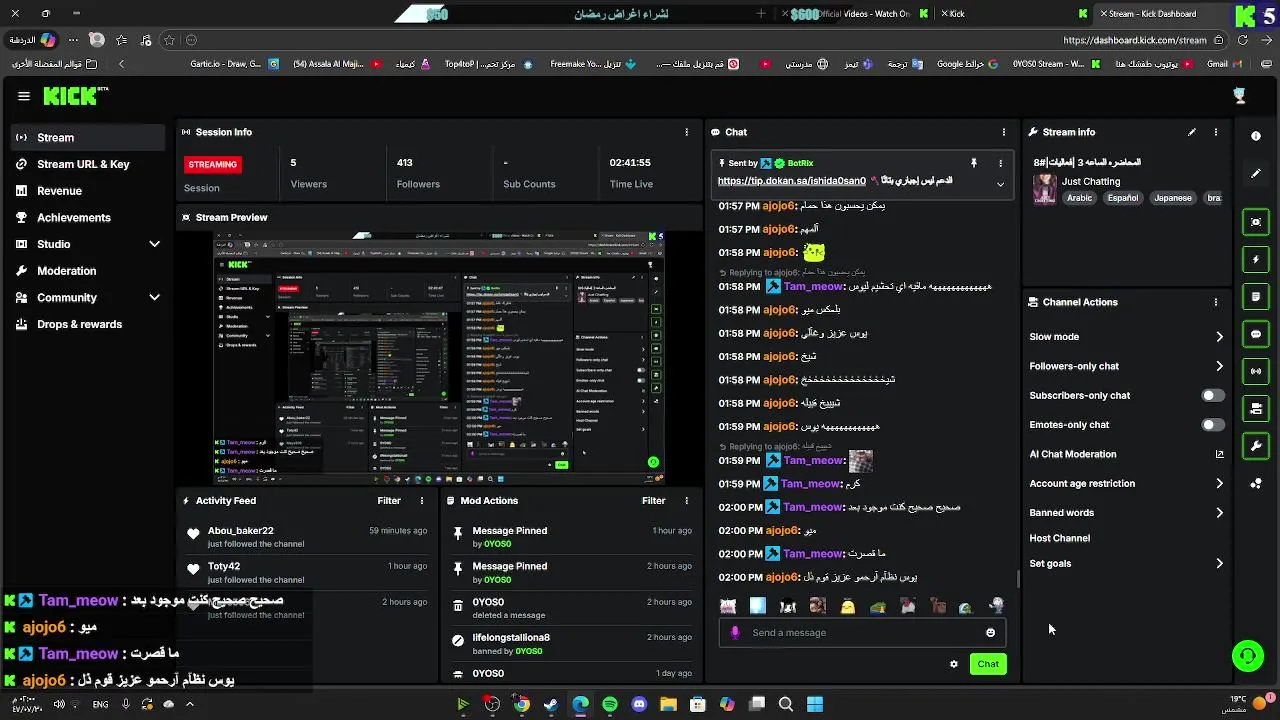Click the Send a message input field

[x=862, y=632]
